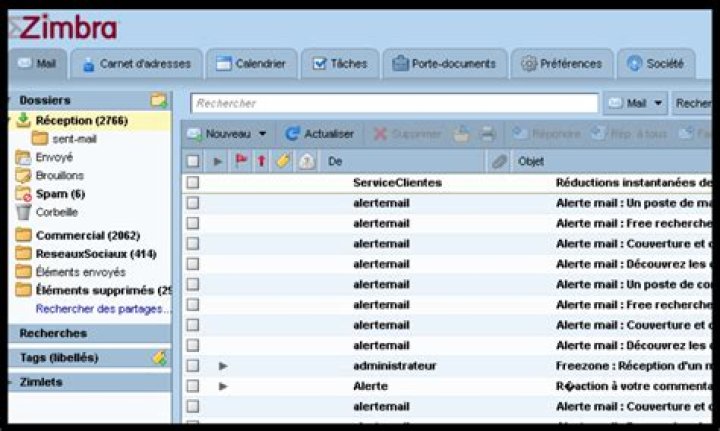The height and width of the screenshot is (431, 720).
Task: Switch to the Calendrier tab
Action: (x=251, y=64)
